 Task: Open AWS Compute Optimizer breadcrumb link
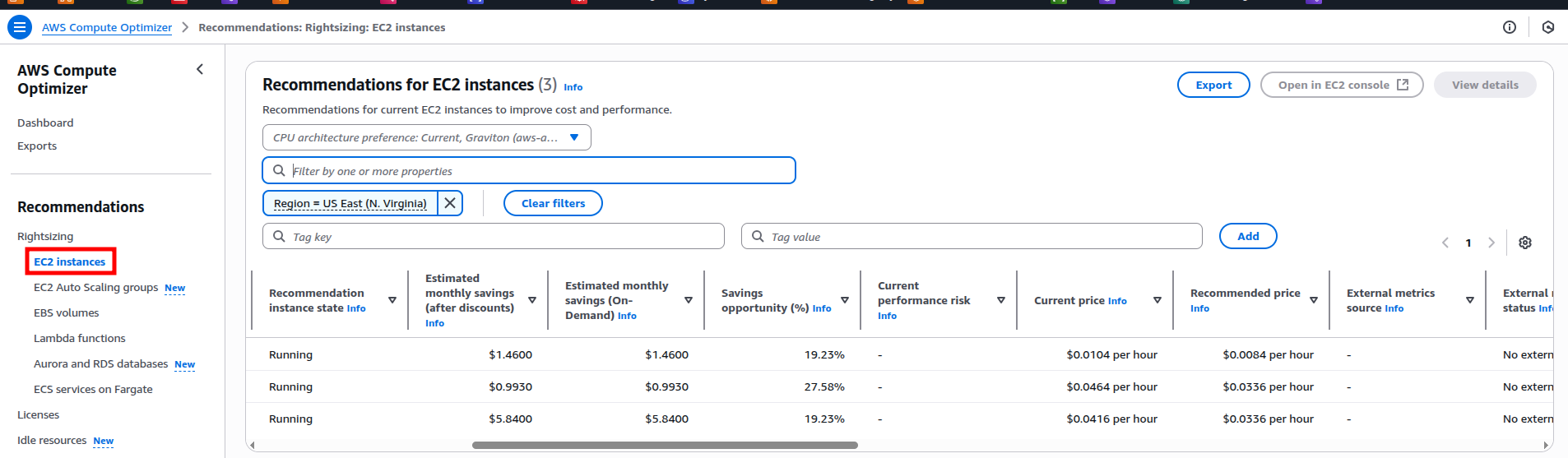107,27
